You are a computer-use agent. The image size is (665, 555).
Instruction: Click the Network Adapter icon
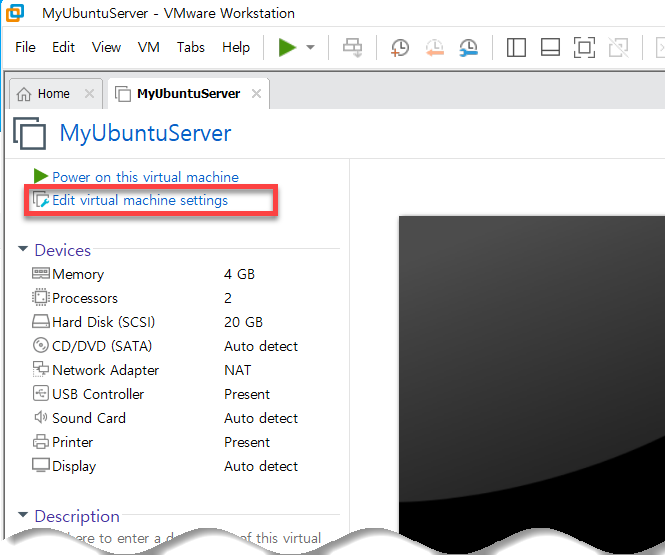point(41,369)
